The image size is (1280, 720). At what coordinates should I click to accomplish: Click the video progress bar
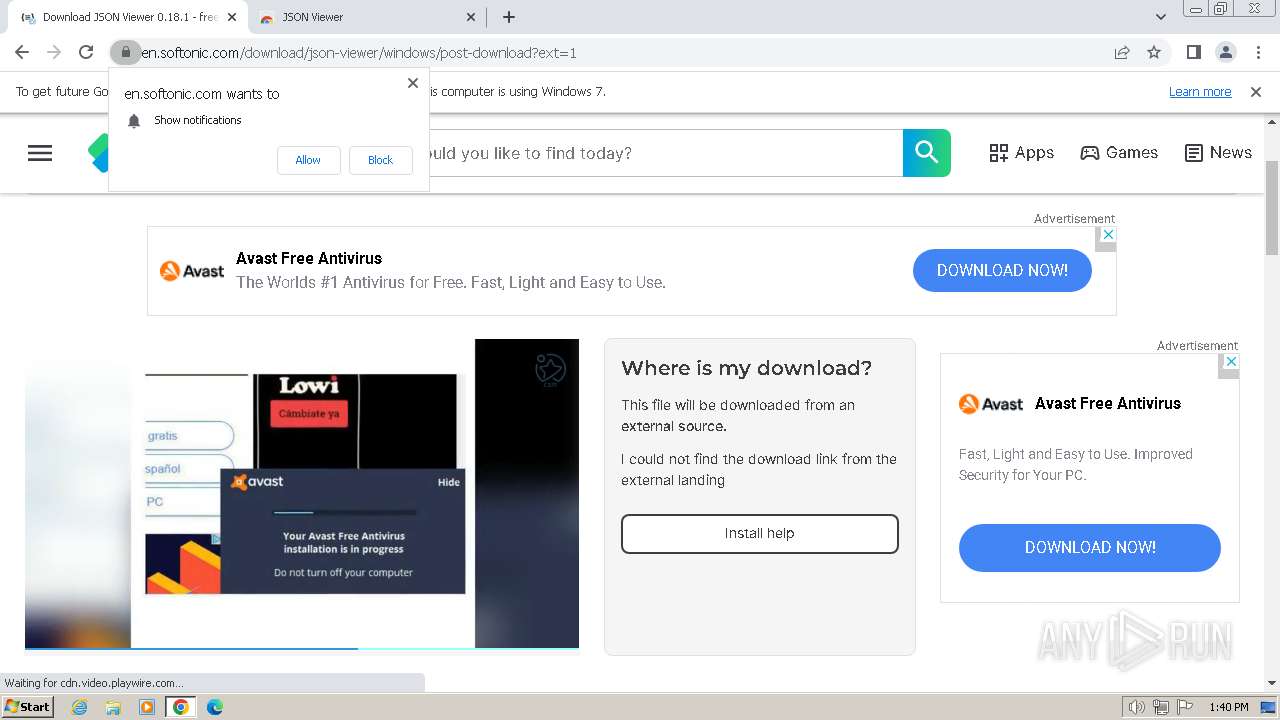302,648
